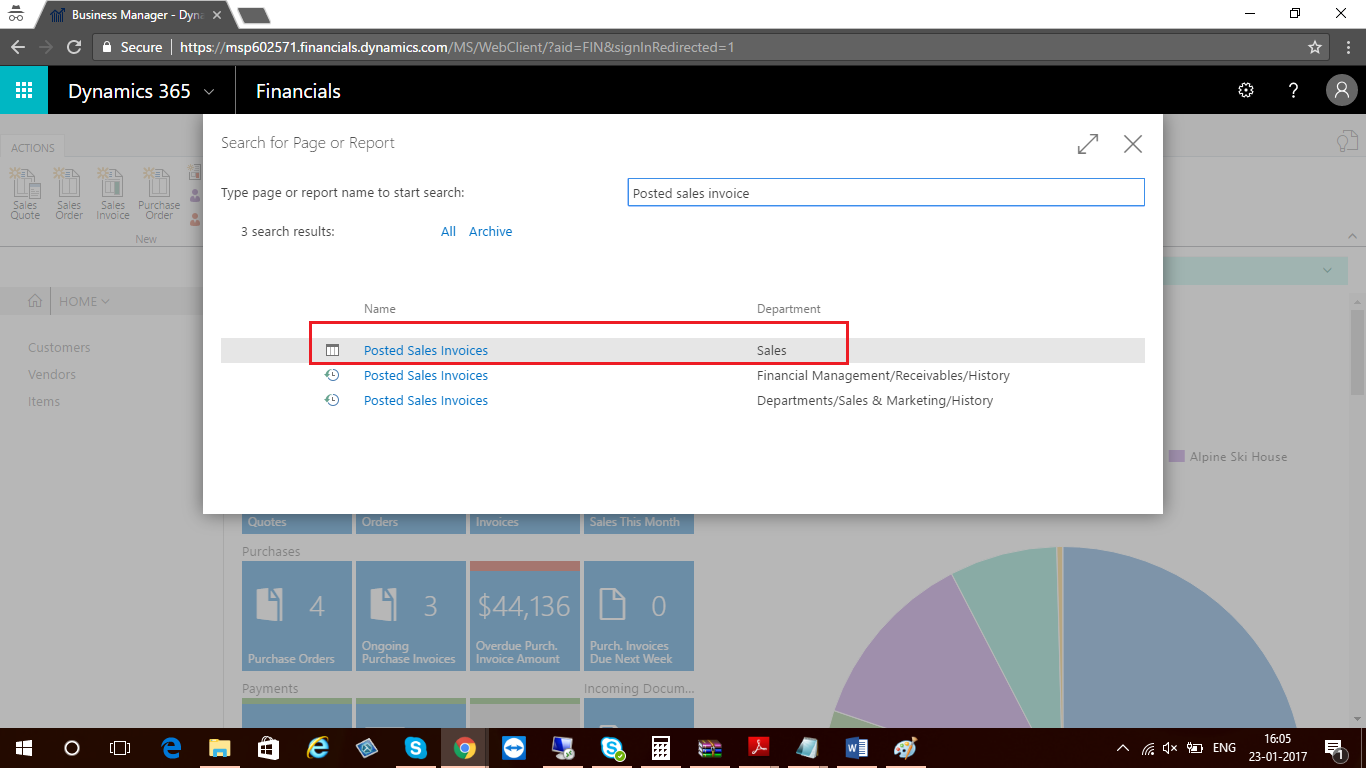The width and height of the screenshot is (1366, 768).
Task: Launch Microsoft Edge from the taskbar
Action: (171, 748)
